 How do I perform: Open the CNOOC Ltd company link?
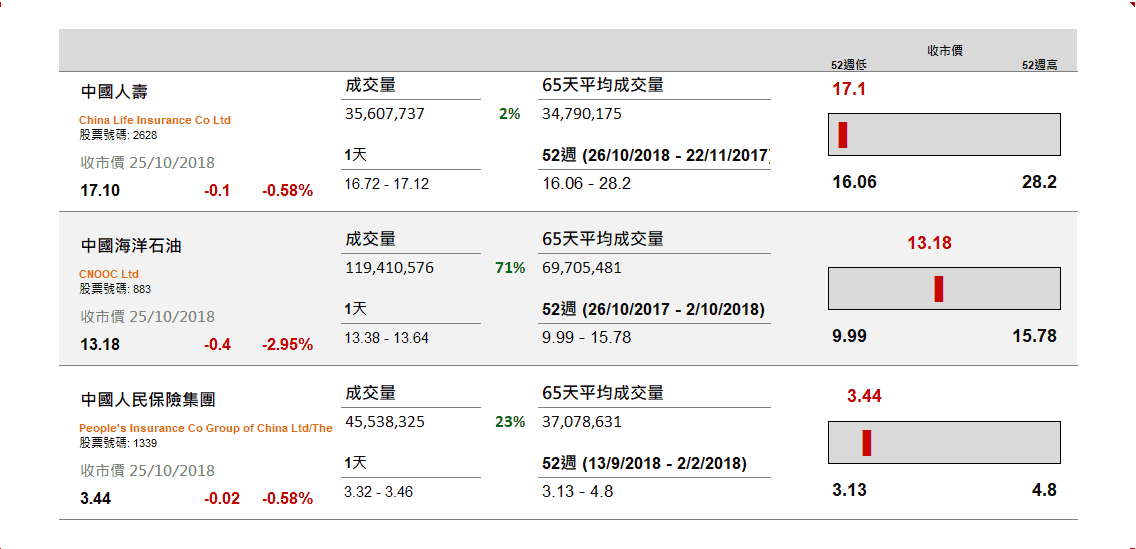click(x=109, y=274)
